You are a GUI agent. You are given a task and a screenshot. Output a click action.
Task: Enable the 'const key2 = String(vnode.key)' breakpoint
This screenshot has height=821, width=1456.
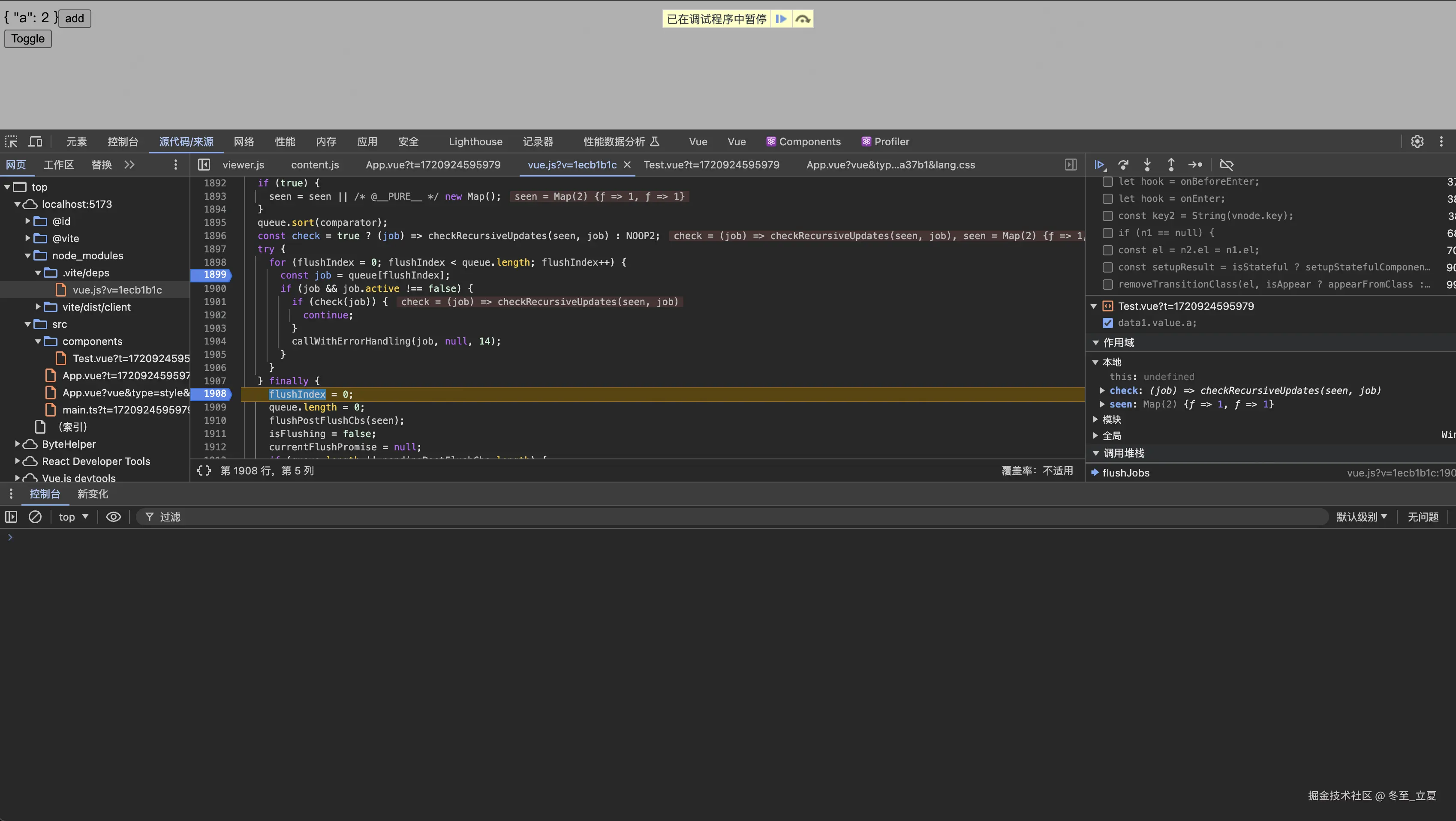tap(1108, 216)
